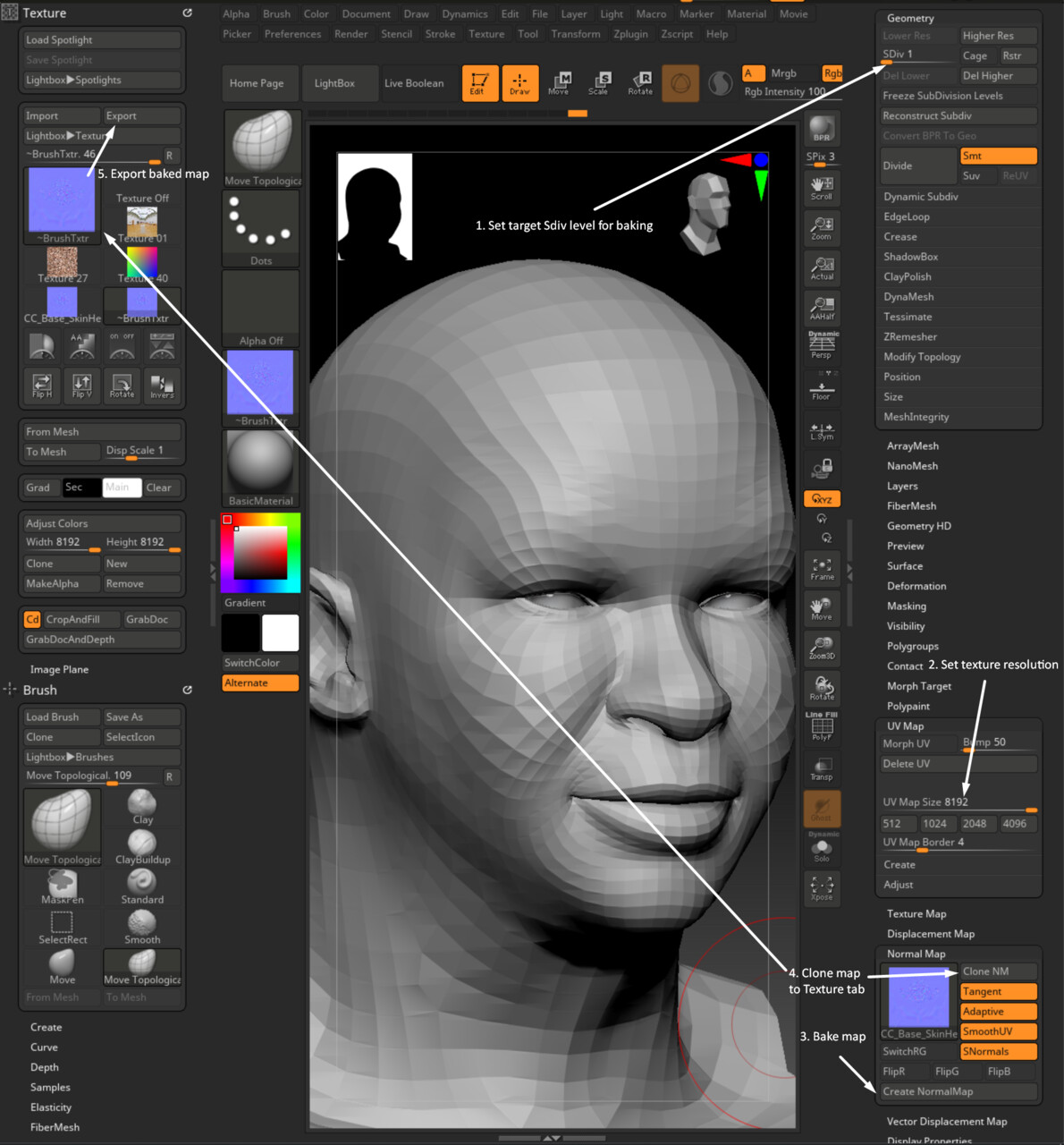This screenshot has width=1064, height=1145.
Task: Activate the Move gizmo icon
Action: click(x=558, y=83)
